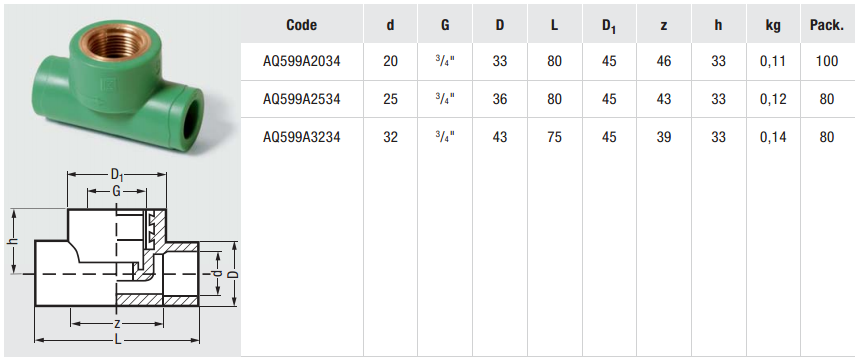Click product code AQ599A2534
The height and width of the screenshot is (363, 859).
coord(301,99)
